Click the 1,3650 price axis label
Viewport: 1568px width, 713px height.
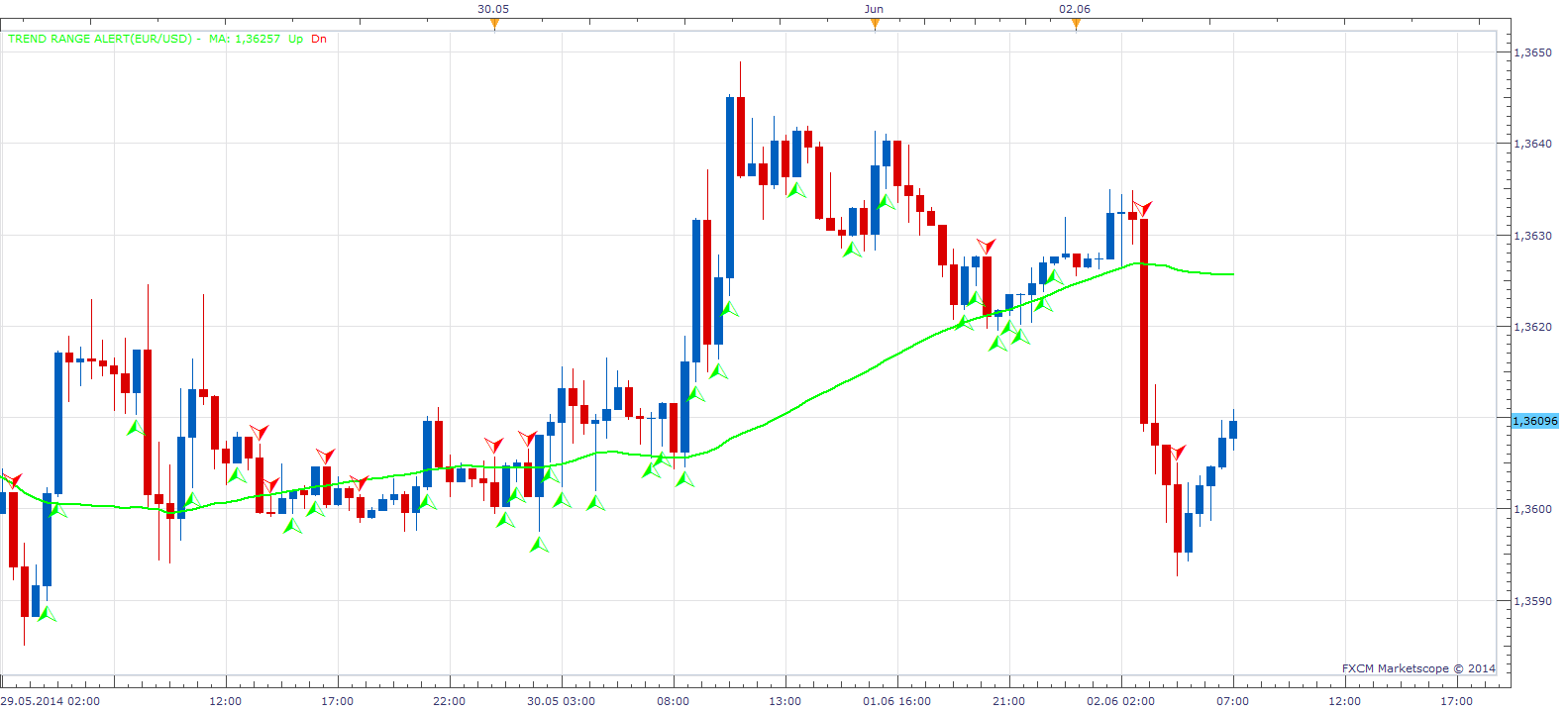pos(1533,52)
